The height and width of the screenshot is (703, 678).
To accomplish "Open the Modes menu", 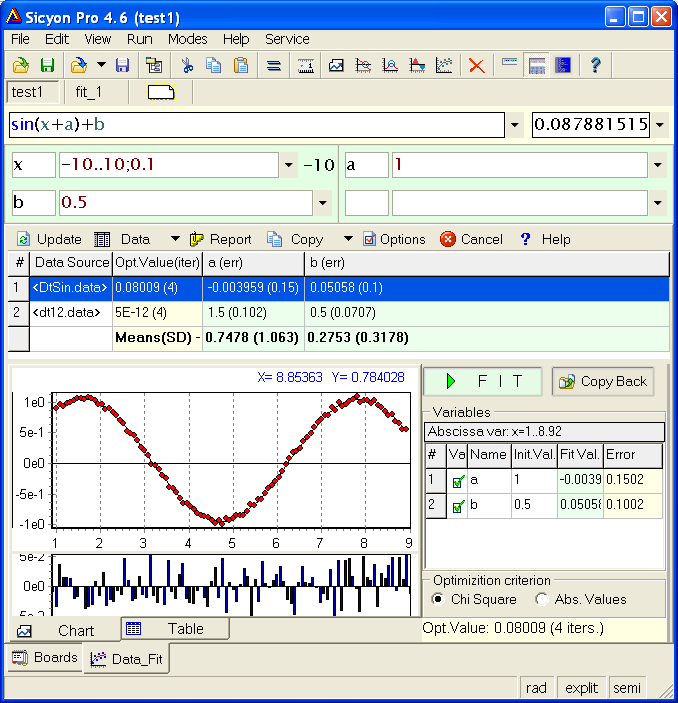I will 187,39.
